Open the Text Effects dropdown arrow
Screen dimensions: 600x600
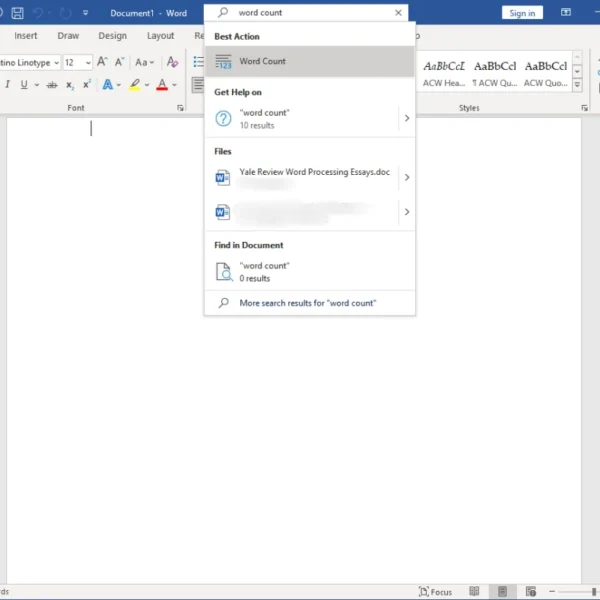point(119,85)
